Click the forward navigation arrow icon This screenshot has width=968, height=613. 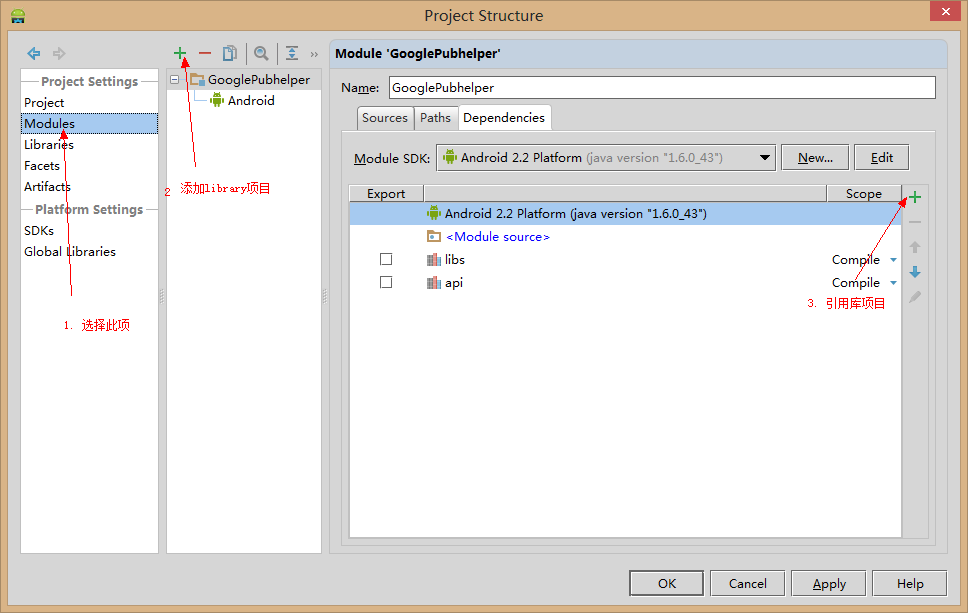pos(59,54)
